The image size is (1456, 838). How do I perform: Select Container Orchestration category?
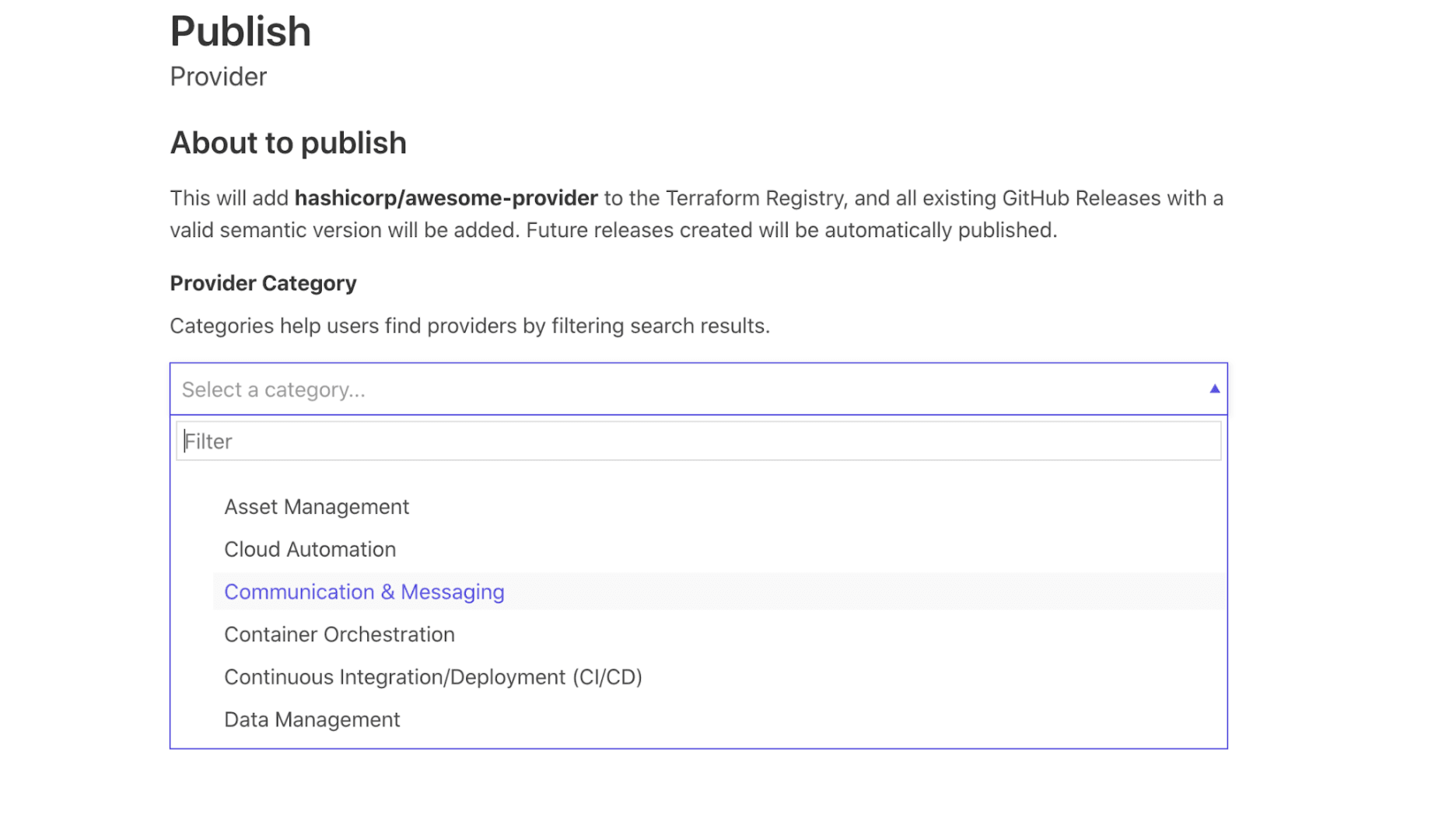[339, 634]
